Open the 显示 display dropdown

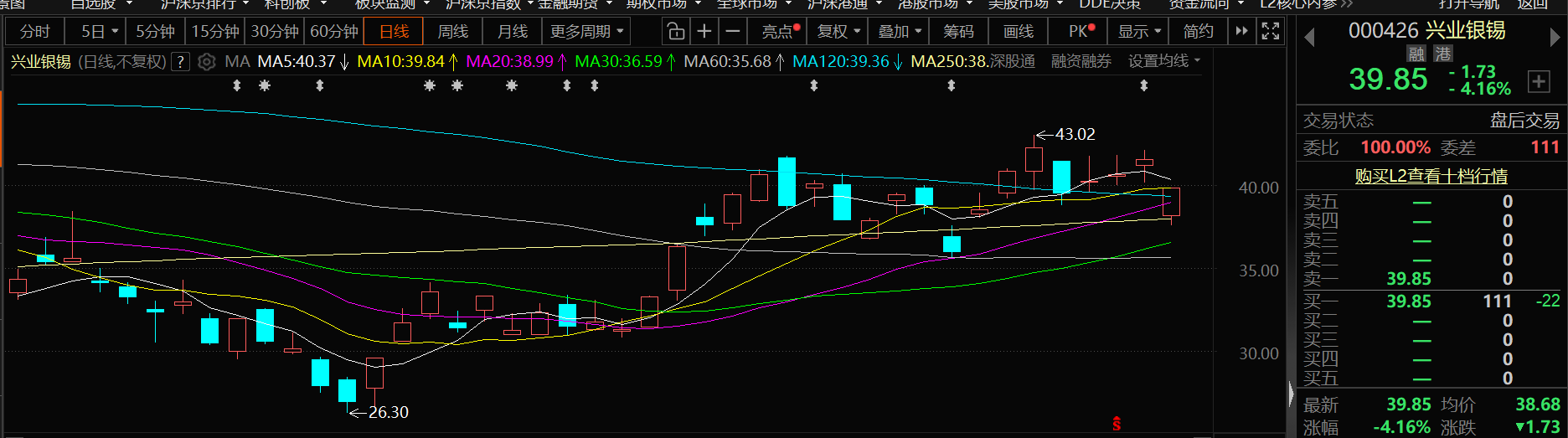[1139, 32]
